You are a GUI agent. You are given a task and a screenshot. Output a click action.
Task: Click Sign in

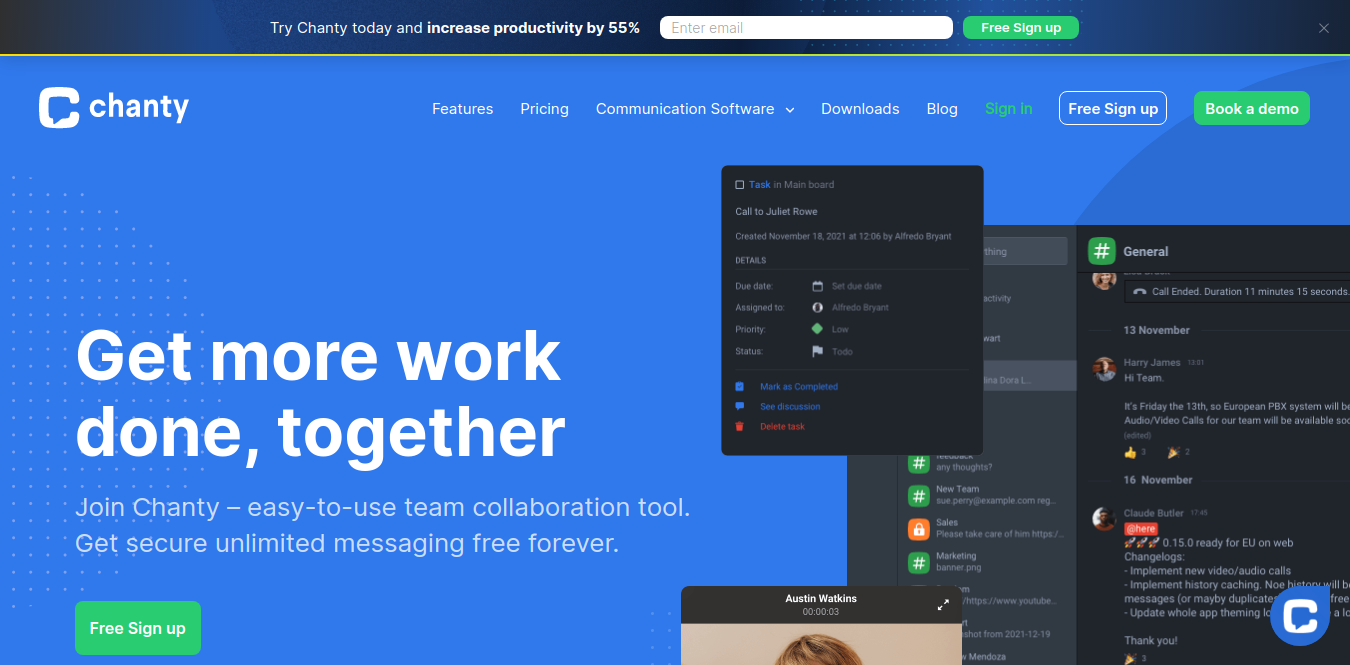[x=1008, y=109]
